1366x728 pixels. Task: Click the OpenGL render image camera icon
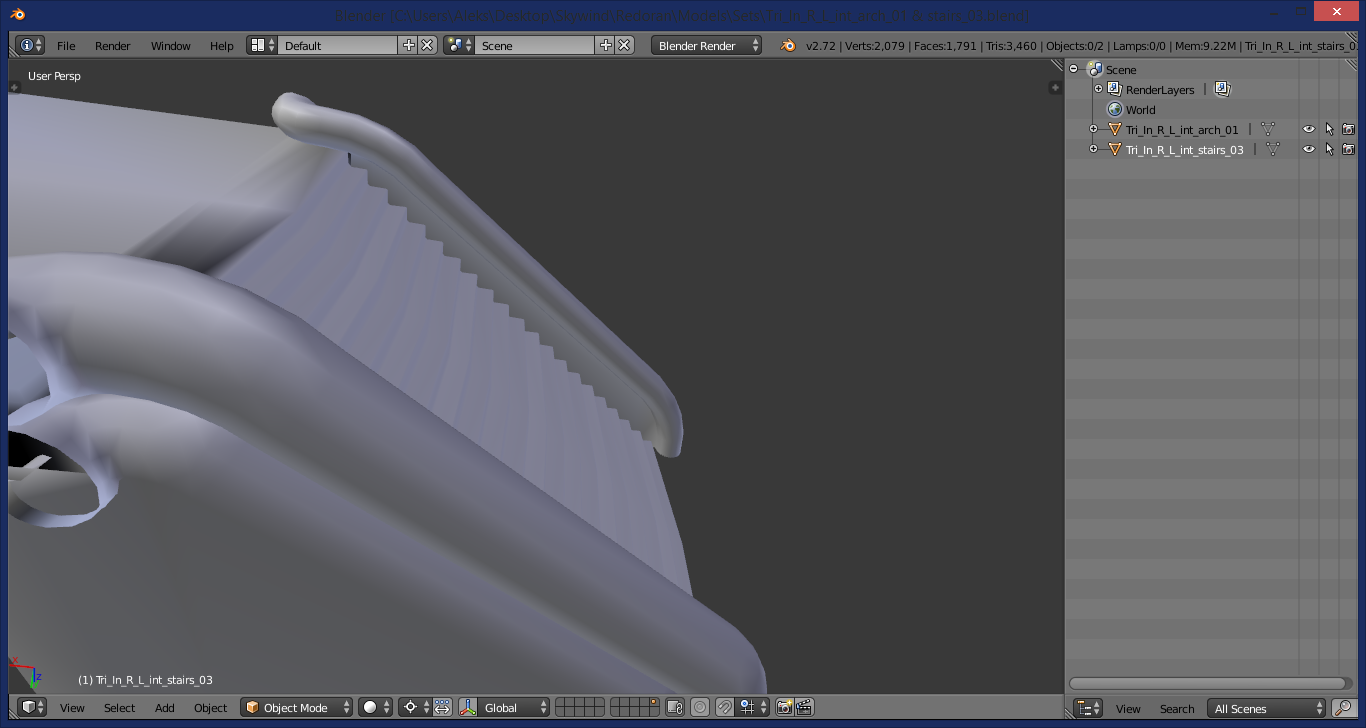(785, 707)
